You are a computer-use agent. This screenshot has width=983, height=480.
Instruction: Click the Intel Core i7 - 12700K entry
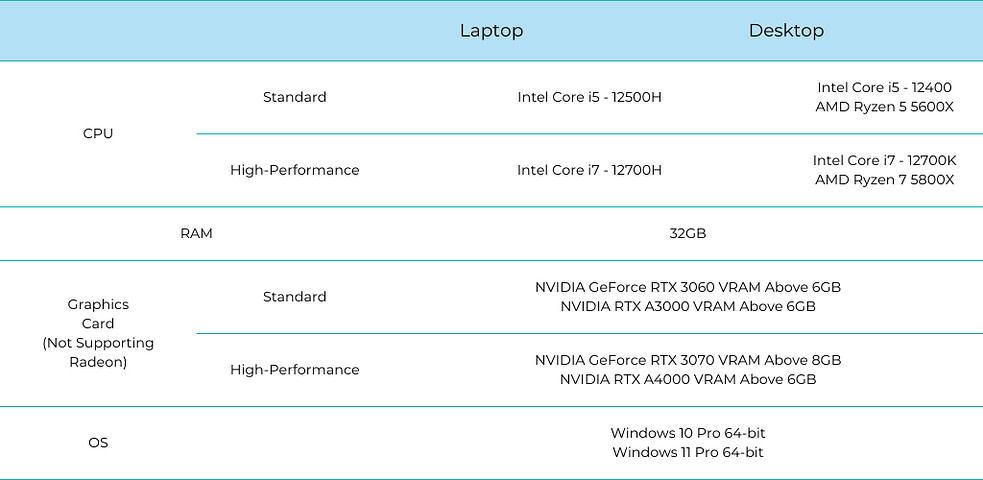pyautogui.click(x=884, y=160)
